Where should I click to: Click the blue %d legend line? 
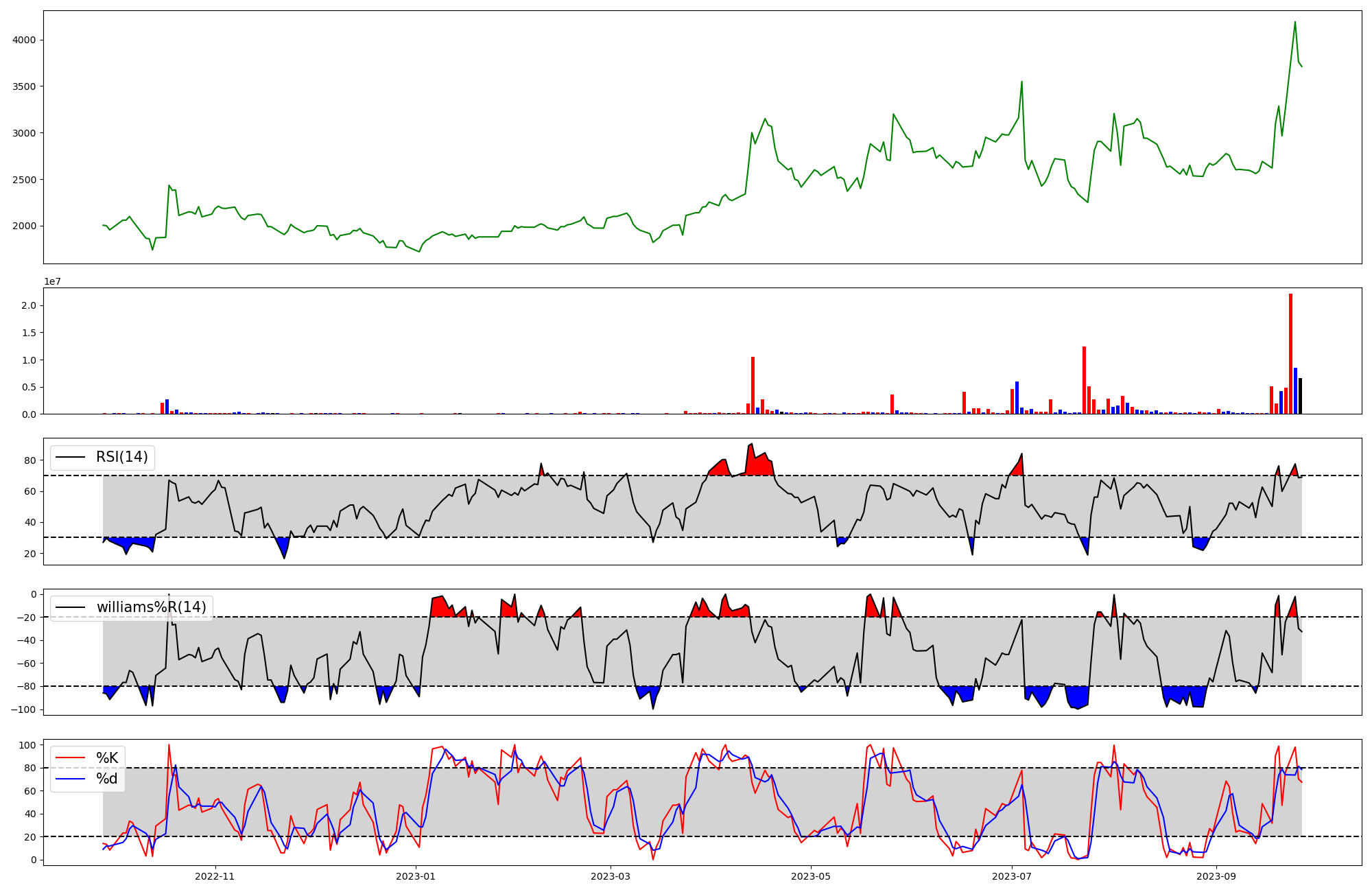(x=70, y=779)
